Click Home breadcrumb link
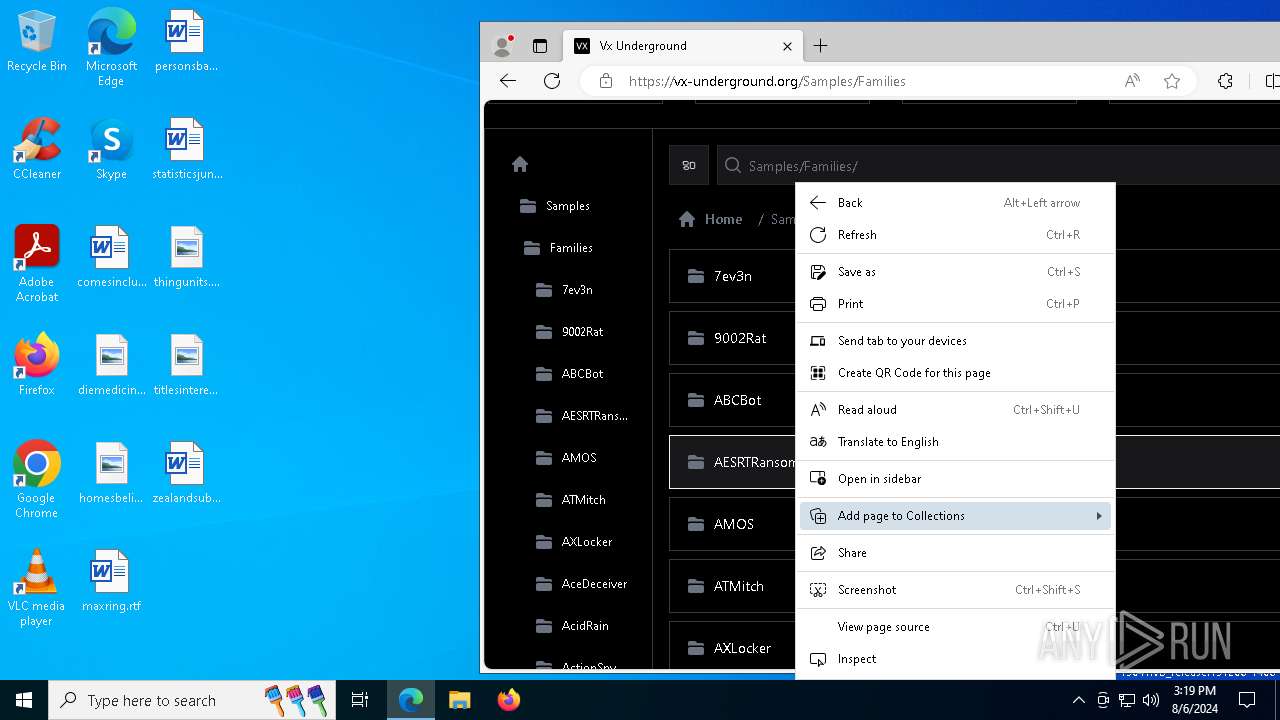The image size is (1280, 720). point(711,219)
